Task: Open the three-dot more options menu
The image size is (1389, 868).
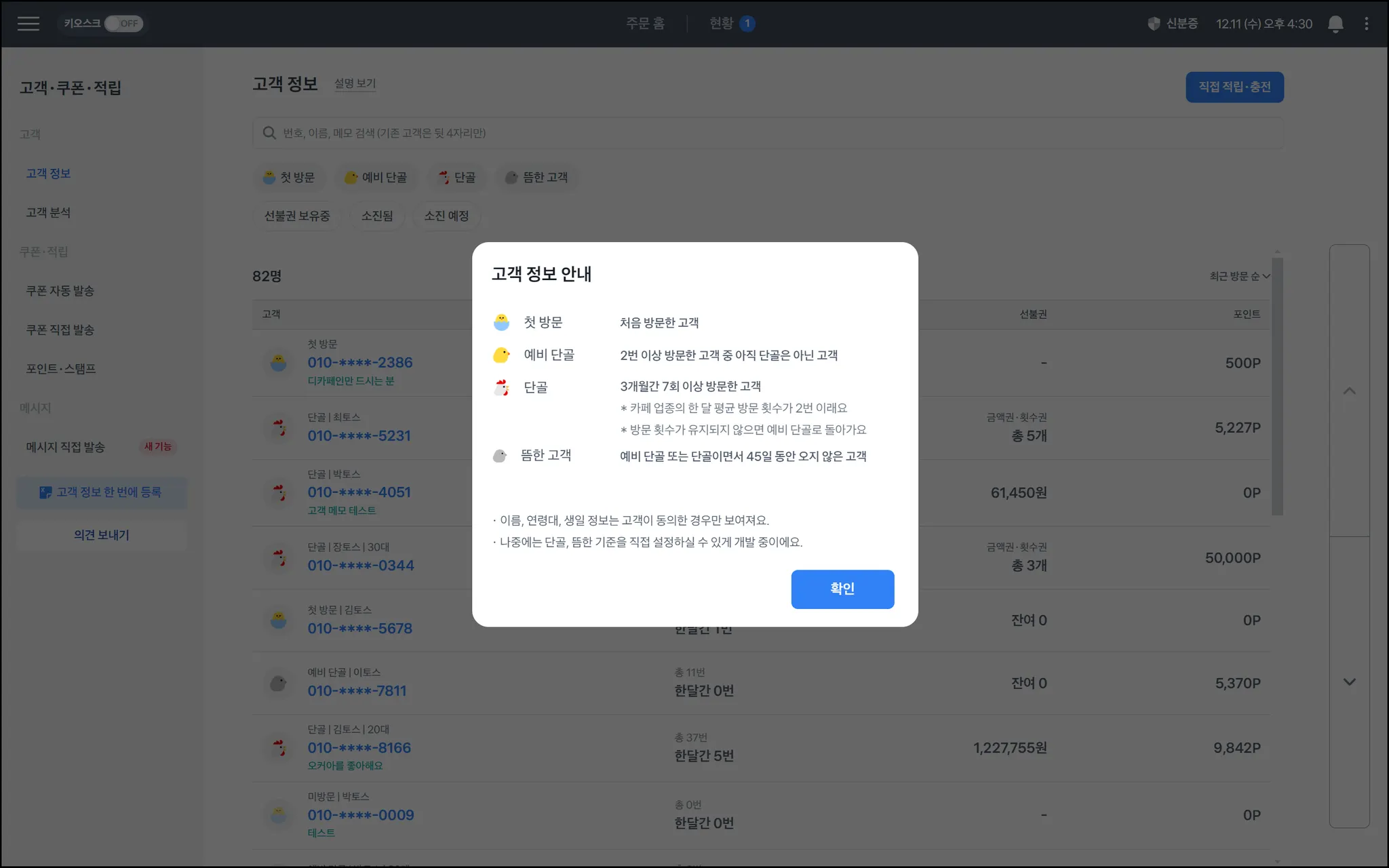Action: point(1366,24)
